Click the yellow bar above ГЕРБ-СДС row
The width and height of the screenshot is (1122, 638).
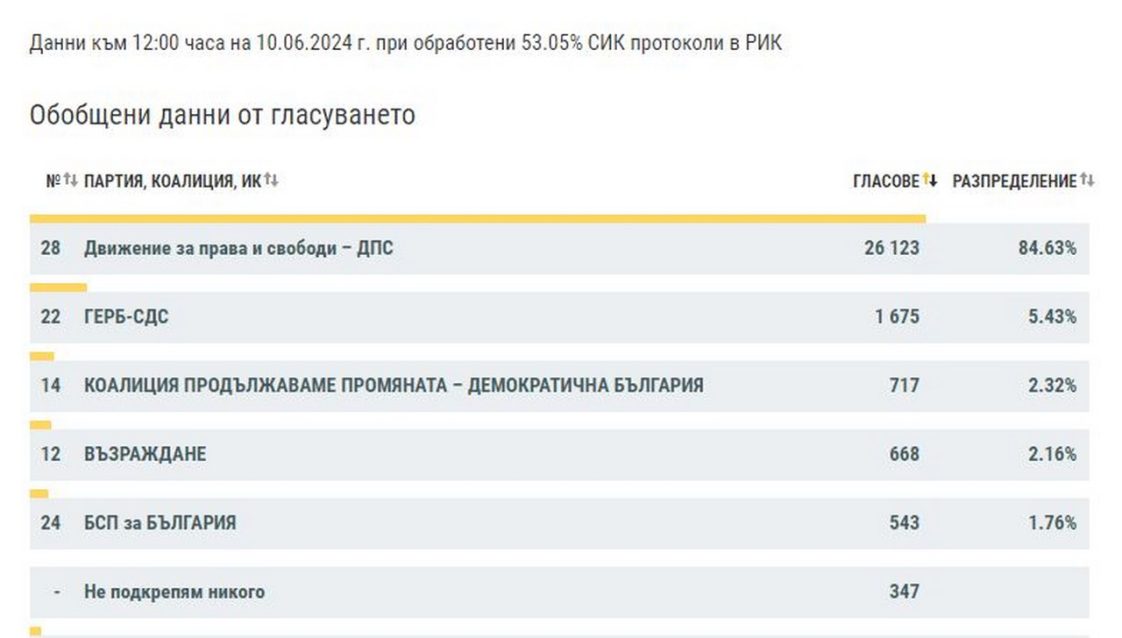pyautogui.click(x=58, y=287)
